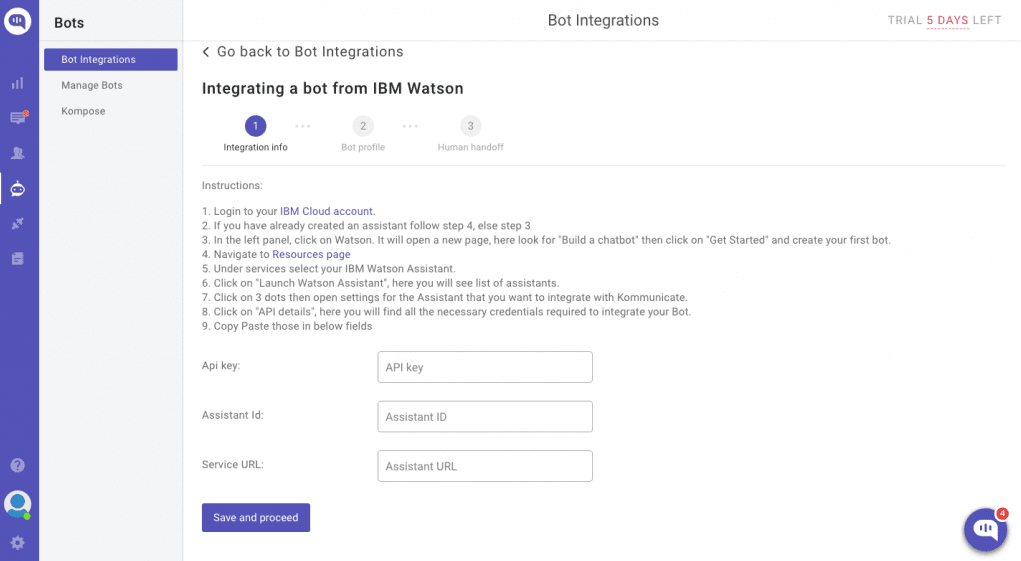Open the user profile avatar
The image size is (1021, 561).
tap(18, 504)
